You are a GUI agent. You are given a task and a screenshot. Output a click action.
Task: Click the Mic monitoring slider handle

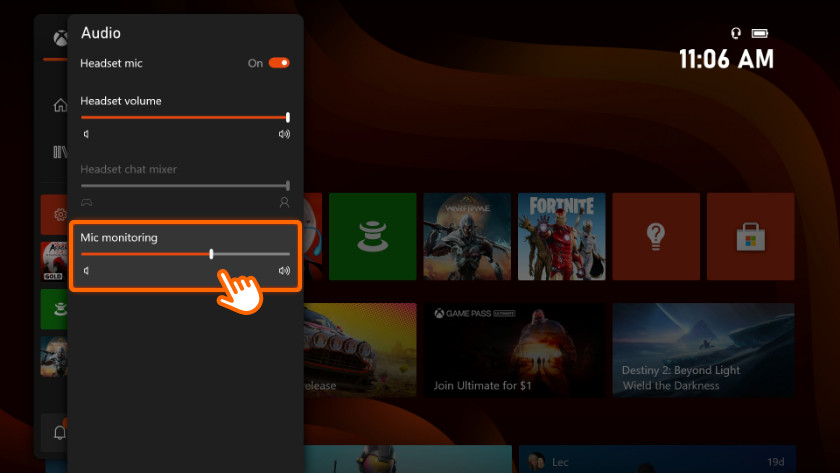[211, 254]
